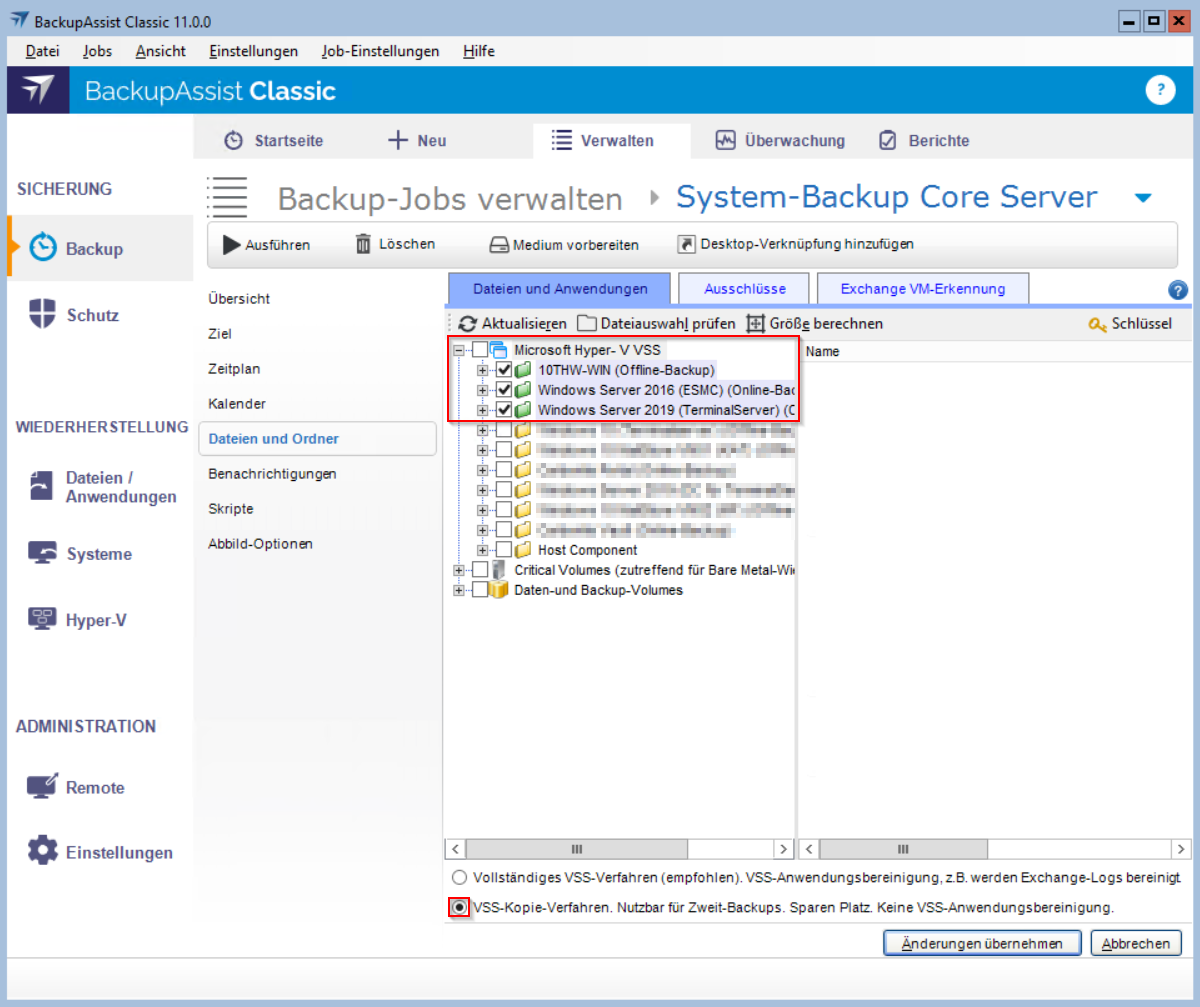Viewport: 1200px width, 1007px height.
Task: Click the Schlüssel key icon
Action: coord(1097,324)
